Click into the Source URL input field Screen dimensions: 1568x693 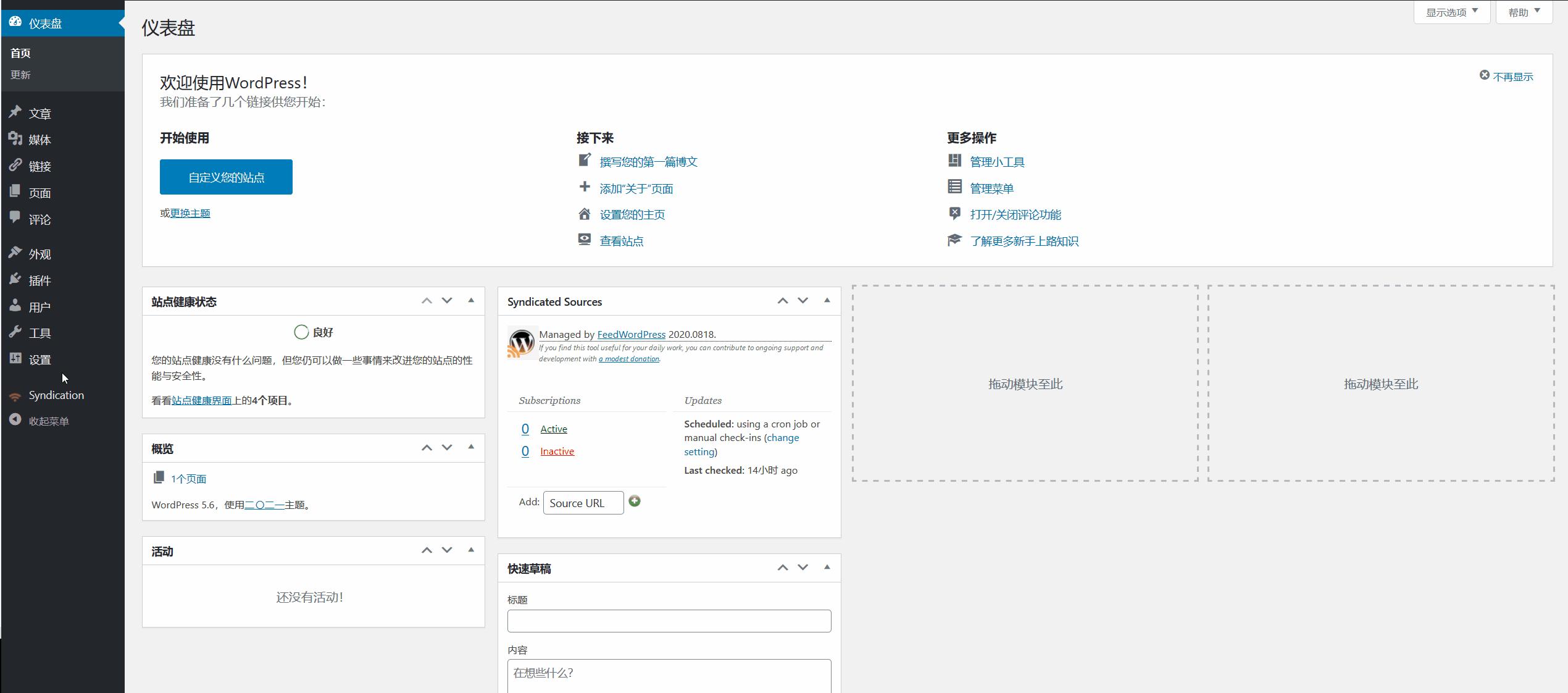tap(583, 503)
